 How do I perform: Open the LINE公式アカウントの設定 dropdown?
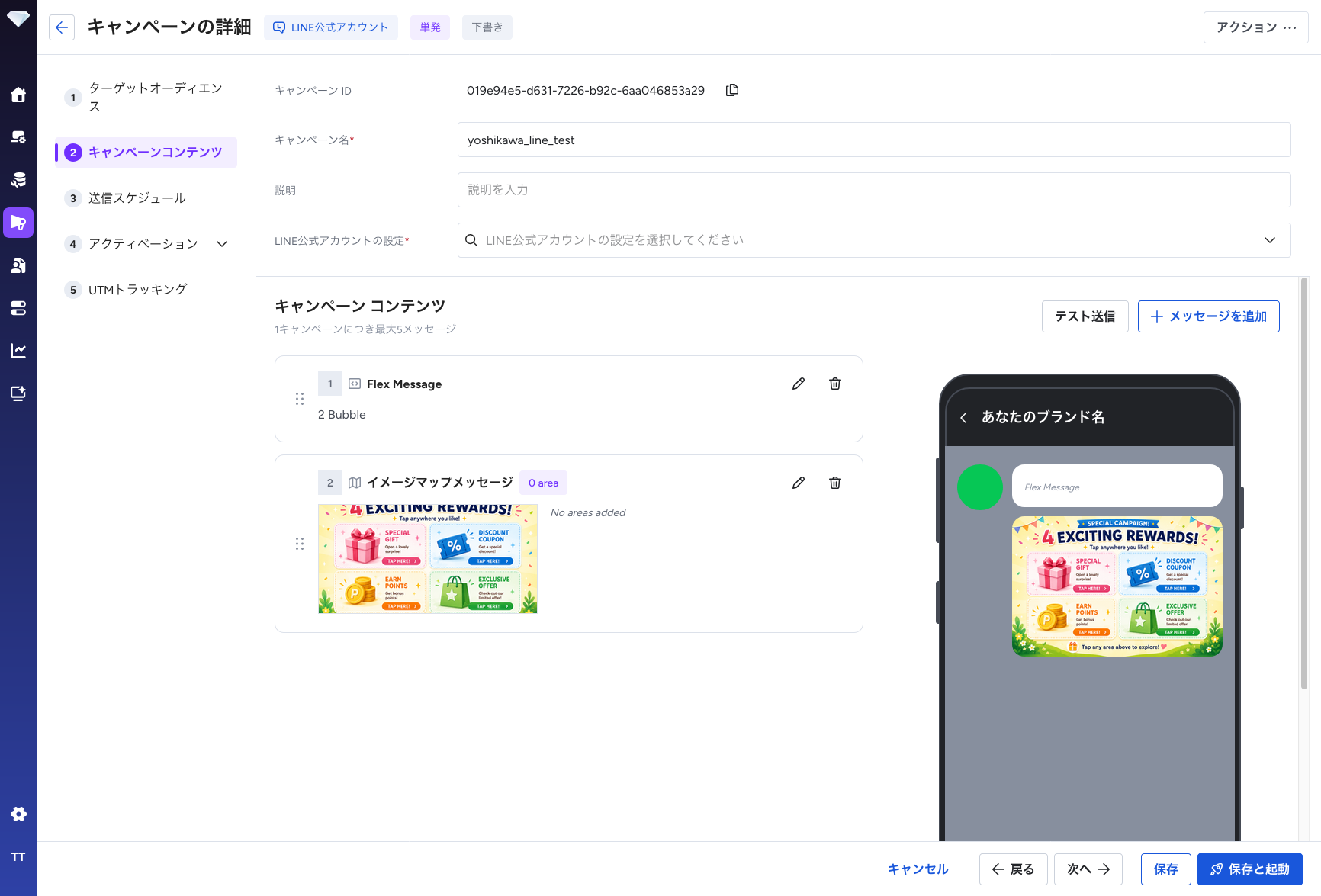[874, 240]
